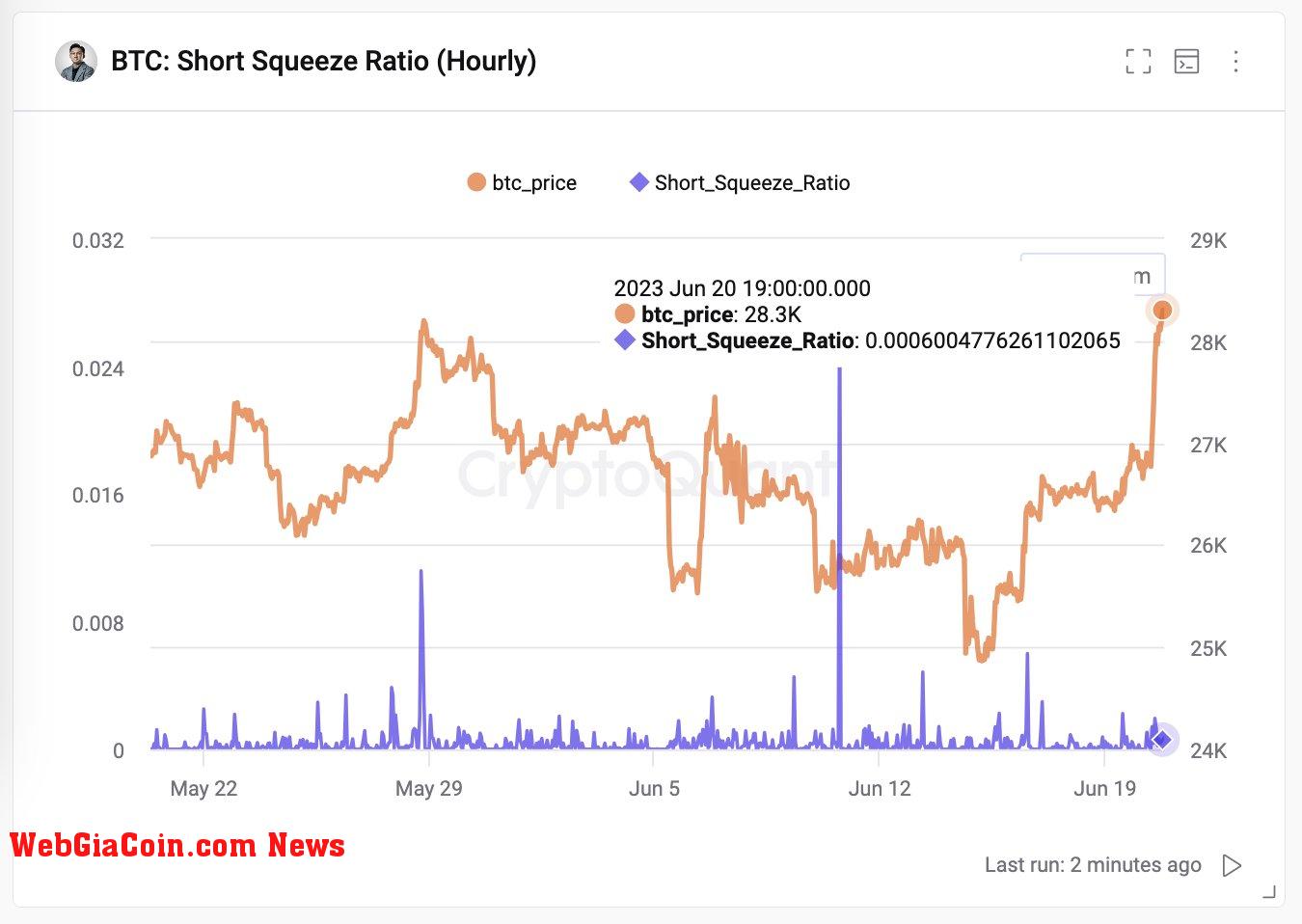Image resolution: width=1302 pixels, height=924 pixels.
Task: Click the btc_price point at Jun 20
Action: pyautogui.click(x=1162, y=310)
